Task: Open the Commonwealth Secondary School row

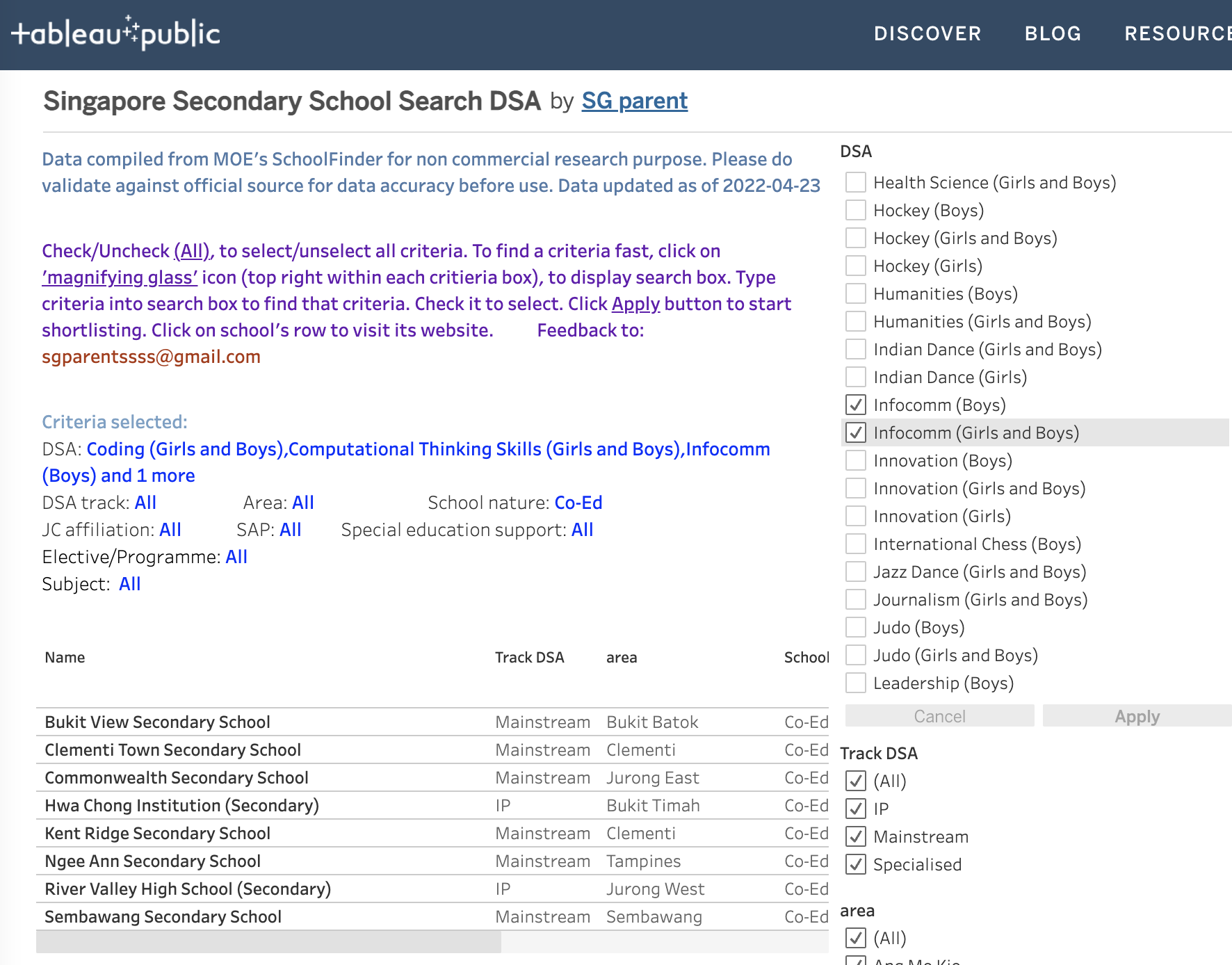Action: [432, 777]
